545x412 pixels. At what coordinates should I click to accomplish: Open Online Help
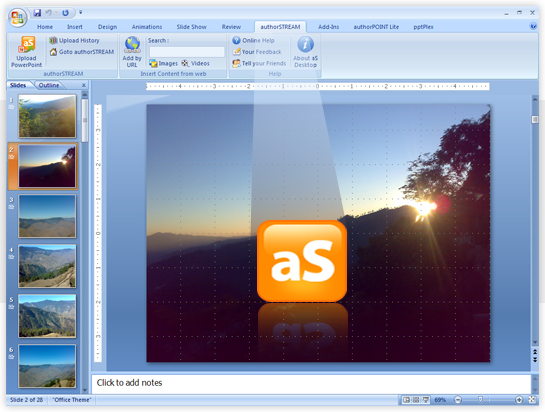(x=253, y=41)
